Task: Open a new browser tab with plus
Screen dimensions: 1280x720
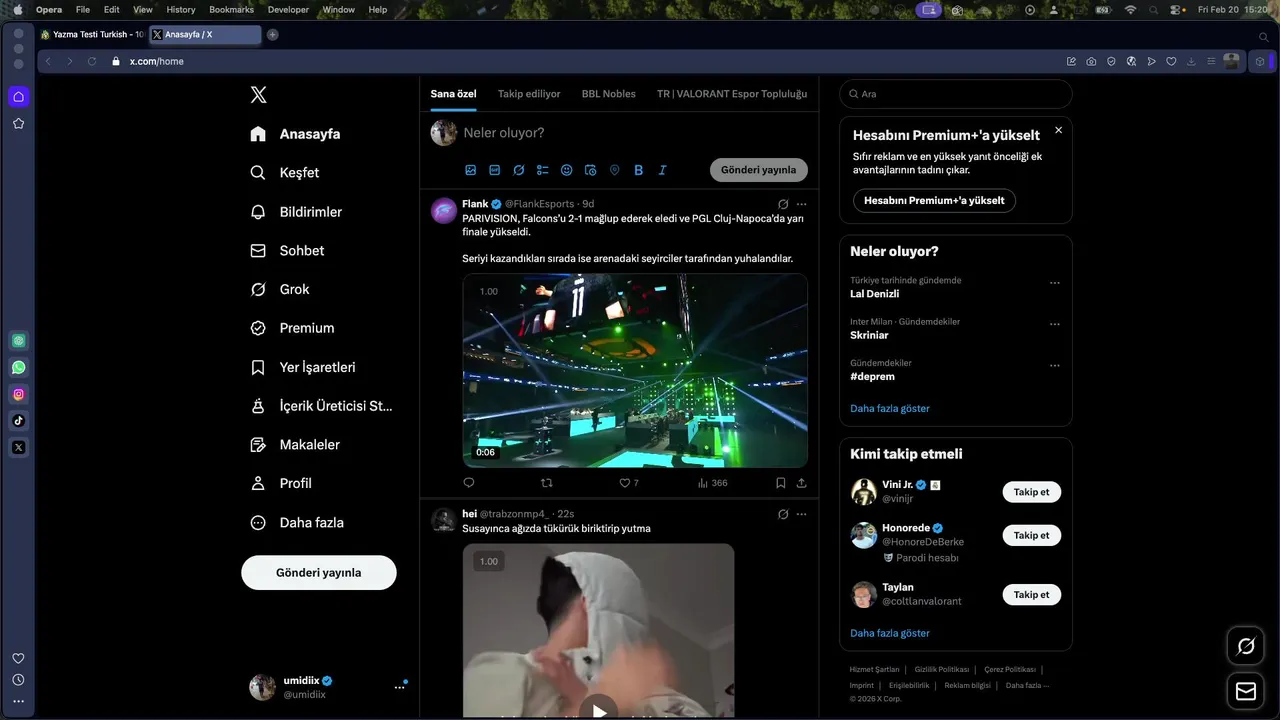Action: click(x=272, y=34)
